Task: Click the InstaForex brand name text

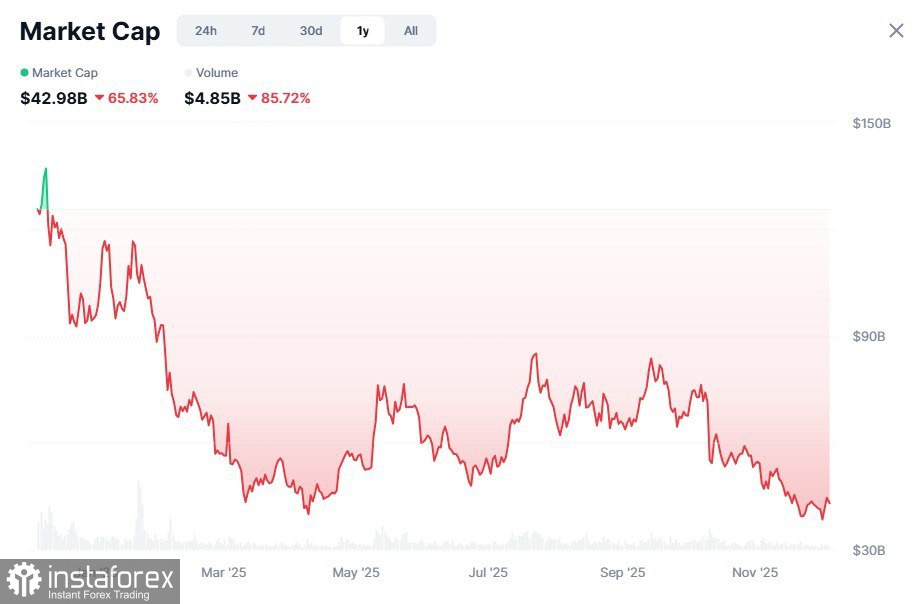Action: click(112, 576)
